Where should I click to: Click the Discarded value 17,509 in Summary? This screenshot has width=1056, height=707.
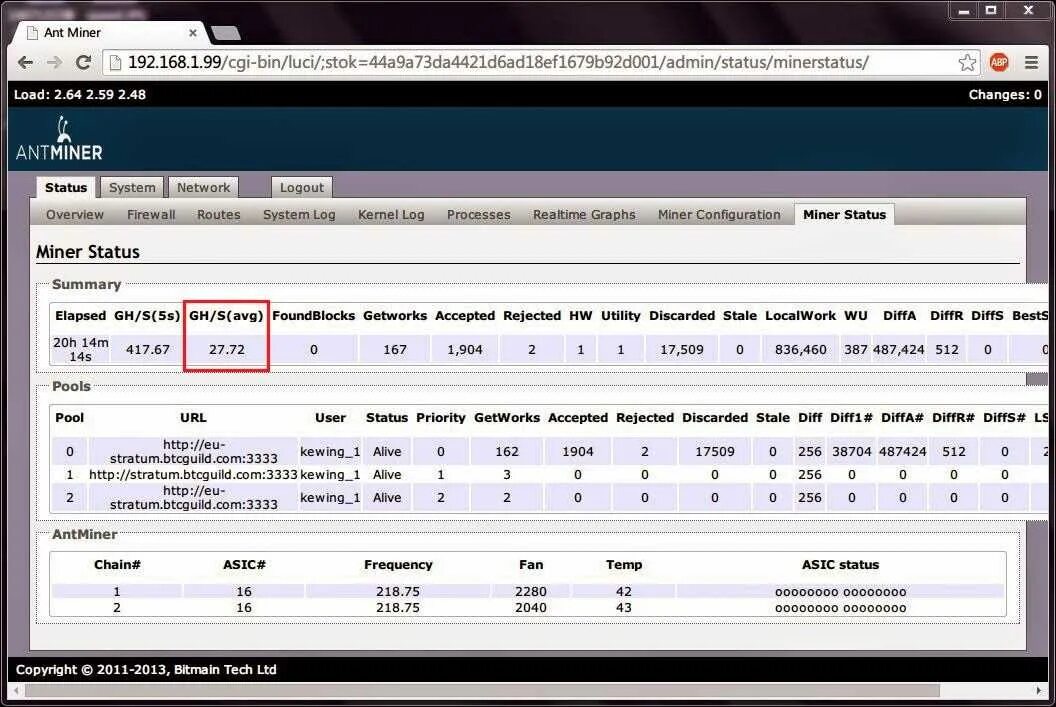[682, 349]
